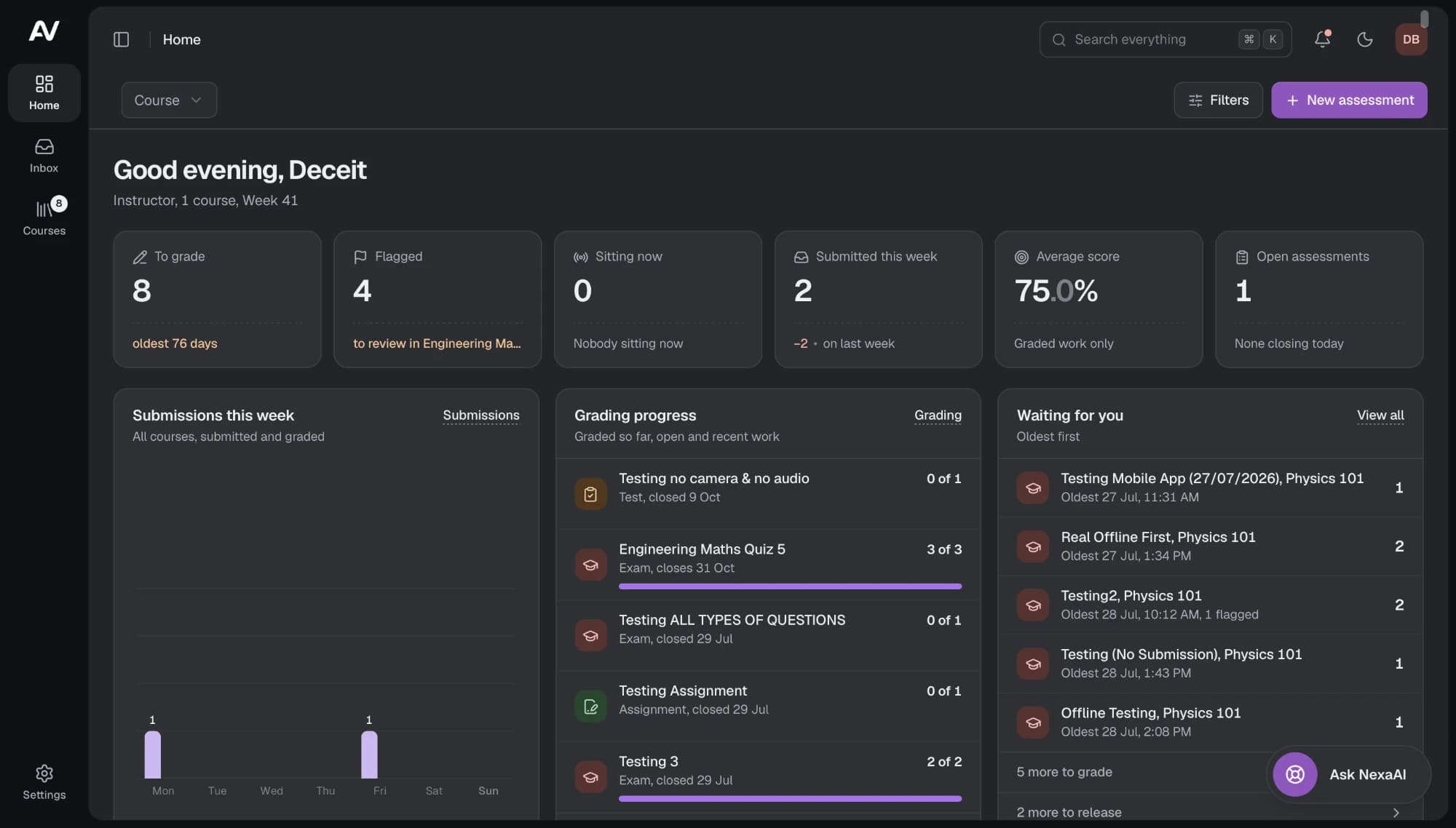Toggle the sidebar panel icon
This screenshot has width=1456, height=828.
point(122,39)
